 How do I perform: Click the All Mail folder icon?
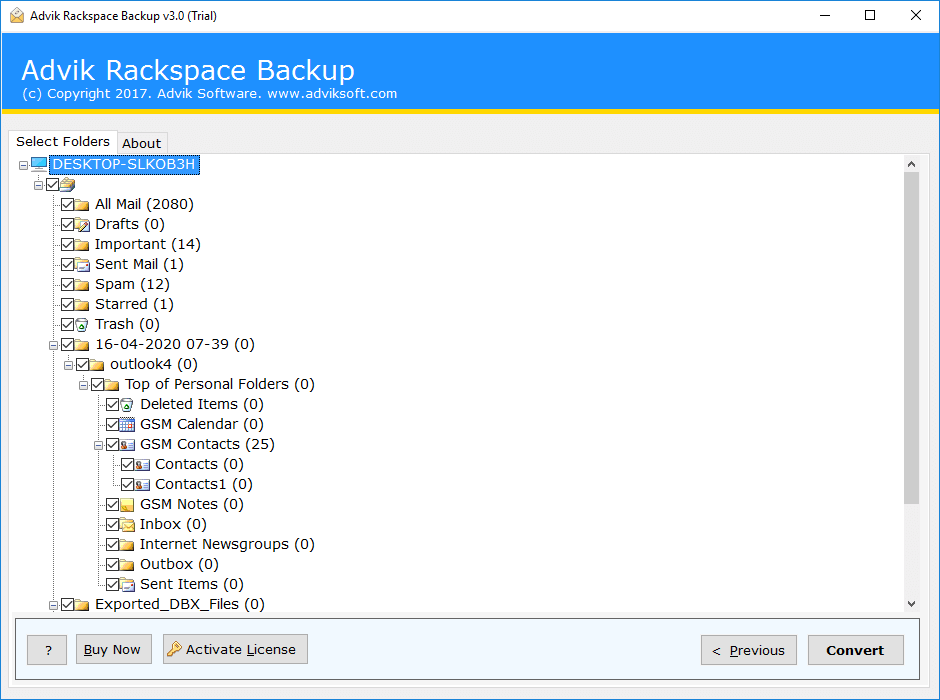point(82,205)
